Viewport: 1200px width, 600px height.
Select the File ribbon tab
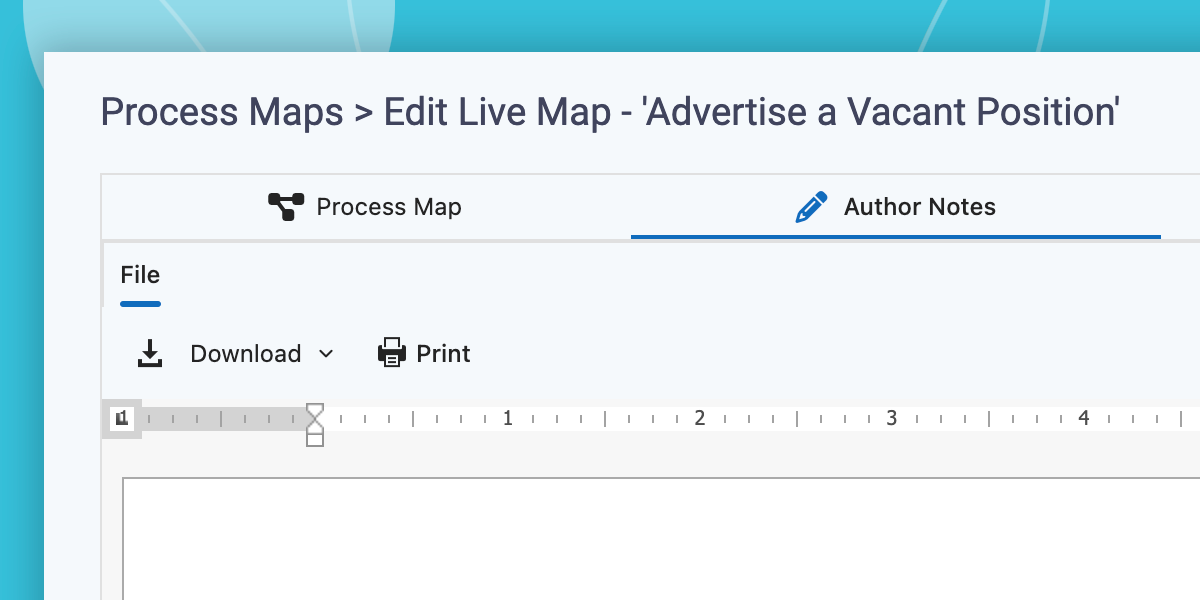140,275
